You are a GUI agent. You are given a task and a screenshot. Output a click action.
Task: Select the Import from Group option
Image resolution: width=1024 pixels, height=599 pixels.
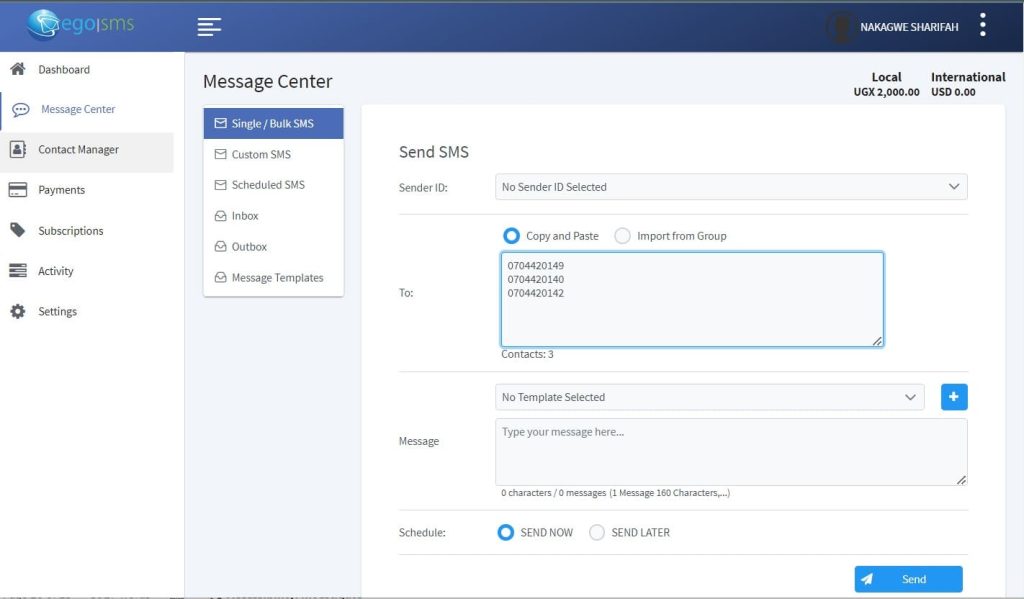tap(623, 236)
